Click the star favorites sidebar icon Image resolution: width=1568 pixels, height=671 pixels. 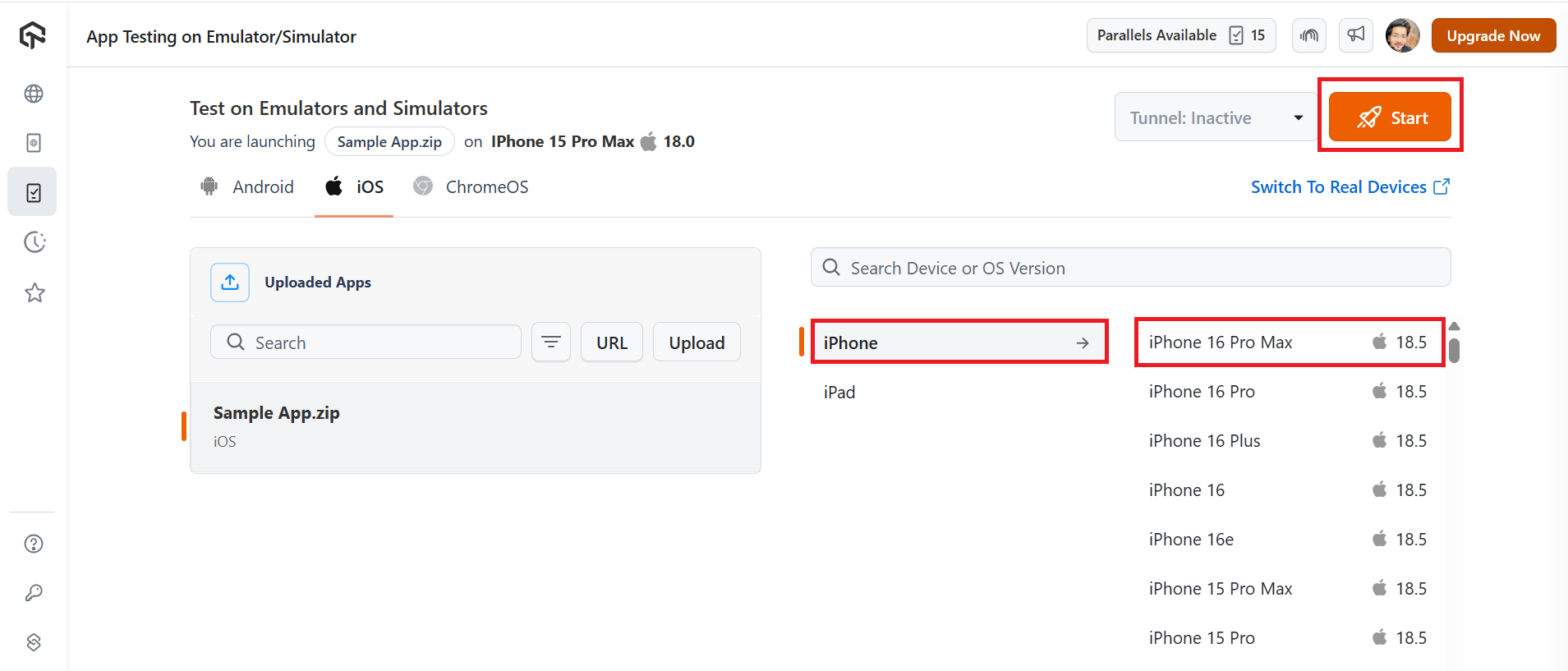pyautogui.click(x=34, y=292)
